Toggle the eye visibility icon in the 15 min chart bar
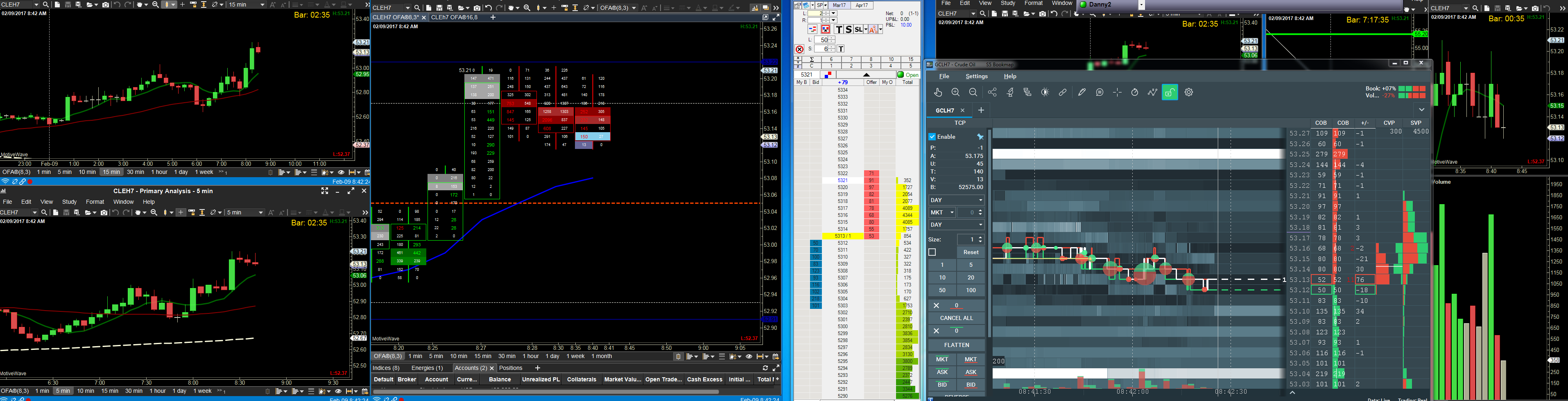Viewport: 1568px width, 401px height. (341, 172)
